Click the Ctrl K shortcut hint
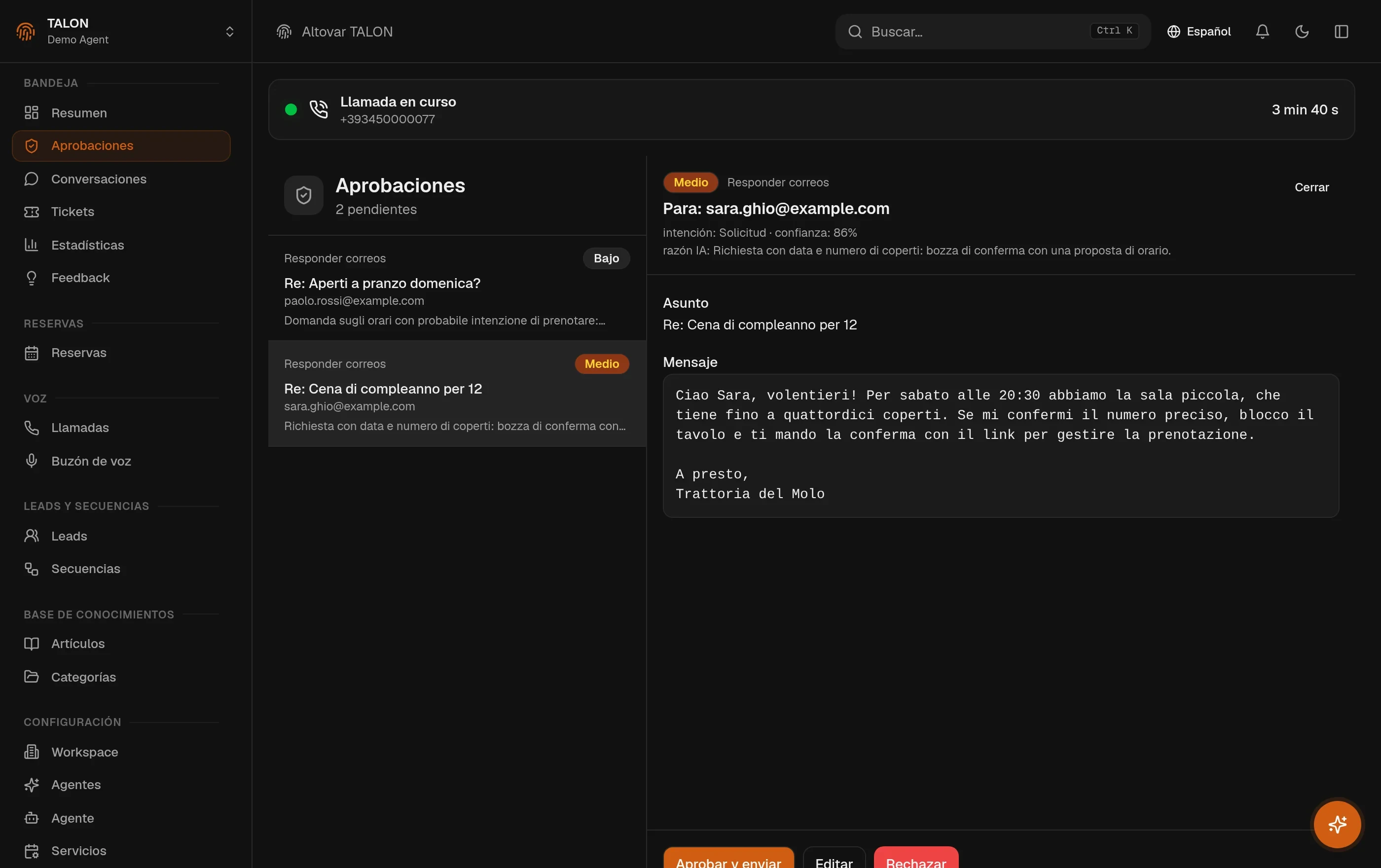1381x868 pixels. [1114, 31]
